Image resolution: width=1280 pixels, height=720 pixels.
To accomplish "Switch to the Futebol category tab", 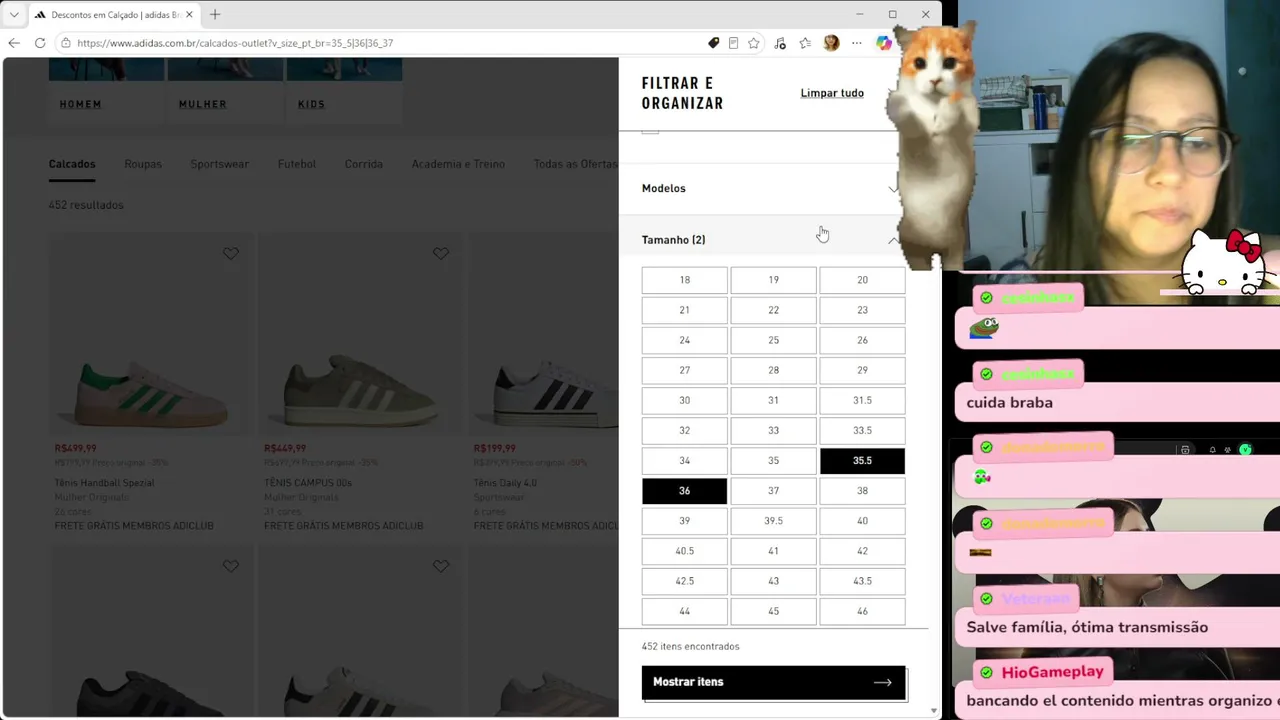I will pos(297,164).
